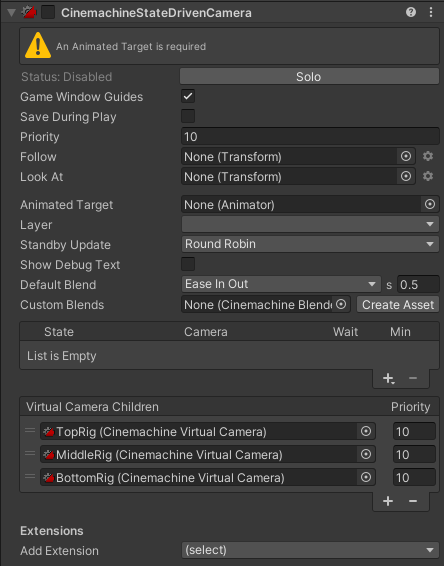The height and width of the screenshot is (566, 444).
Task: Open the Add Extension select dropdown
Action: pyautogui.click(x=310, y=550)
